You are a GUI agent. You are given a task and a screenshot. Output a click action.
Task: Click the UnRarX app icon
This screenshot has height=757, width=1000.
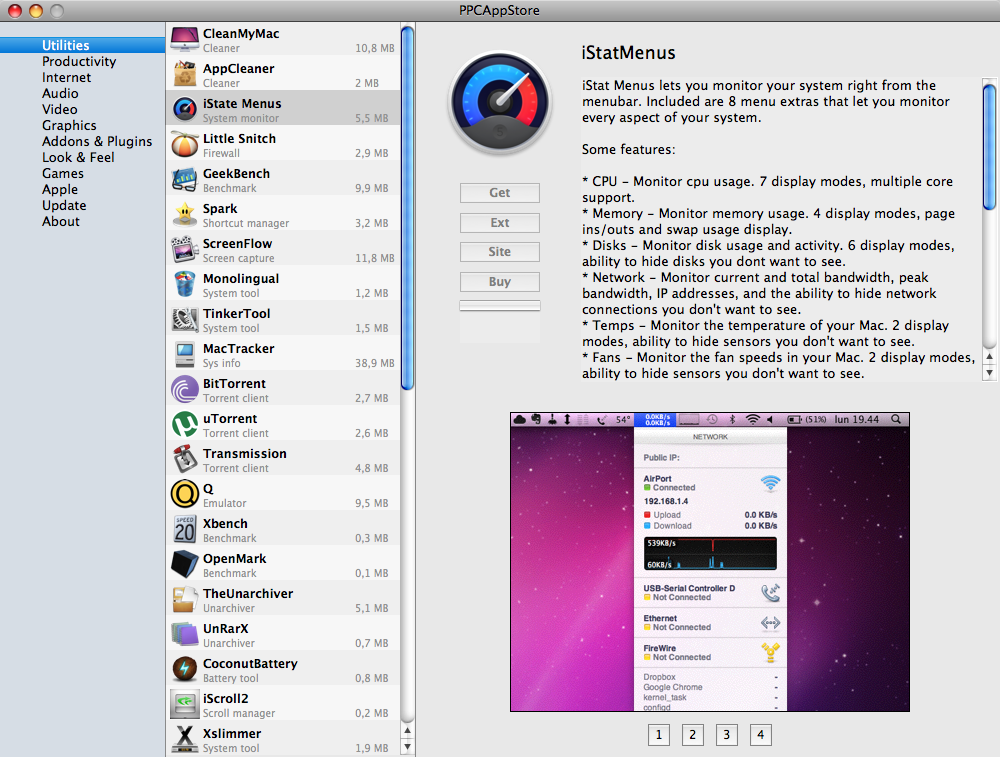[x=185, y=635]
